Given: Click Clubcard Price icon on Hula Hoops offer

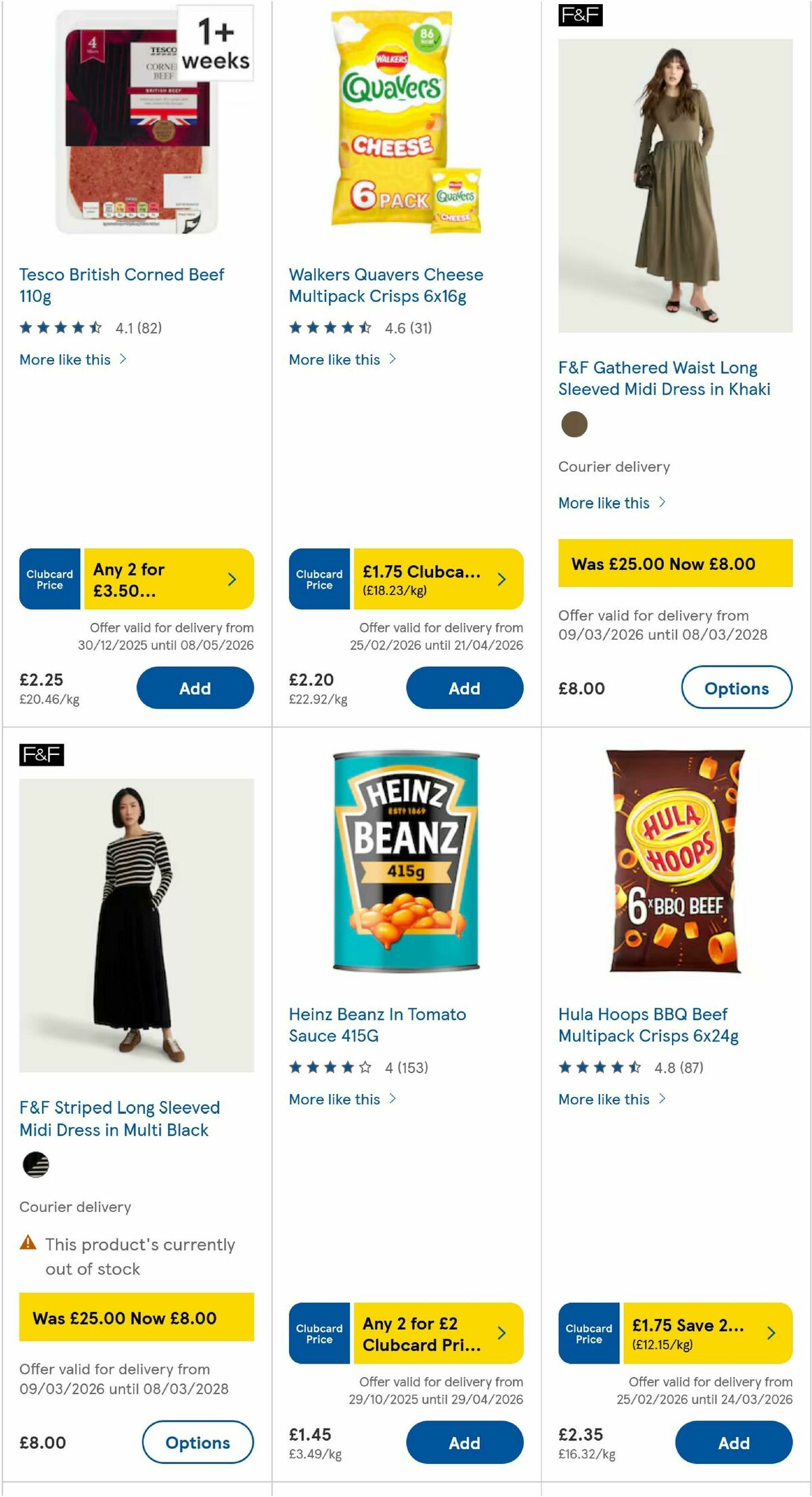Looking at the screenshot, I should pyautogui.click(x=587, y=1332).
